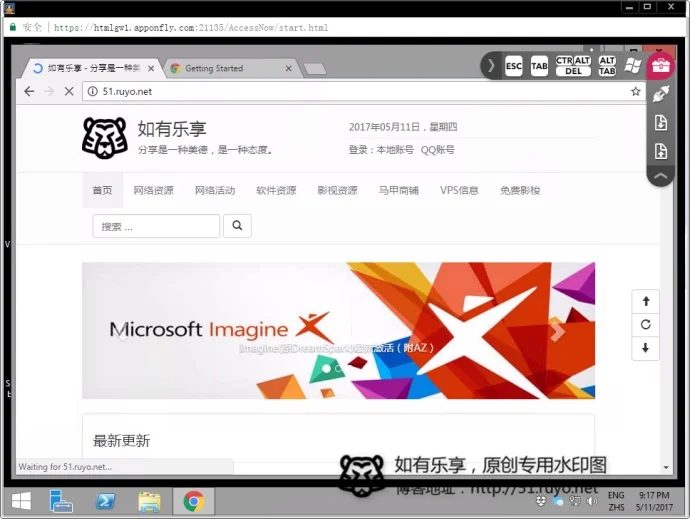Go to previous banner slide with left arrow
This screenshot has height=519, width=690.
pyautogui.click(x=121, y=331)
